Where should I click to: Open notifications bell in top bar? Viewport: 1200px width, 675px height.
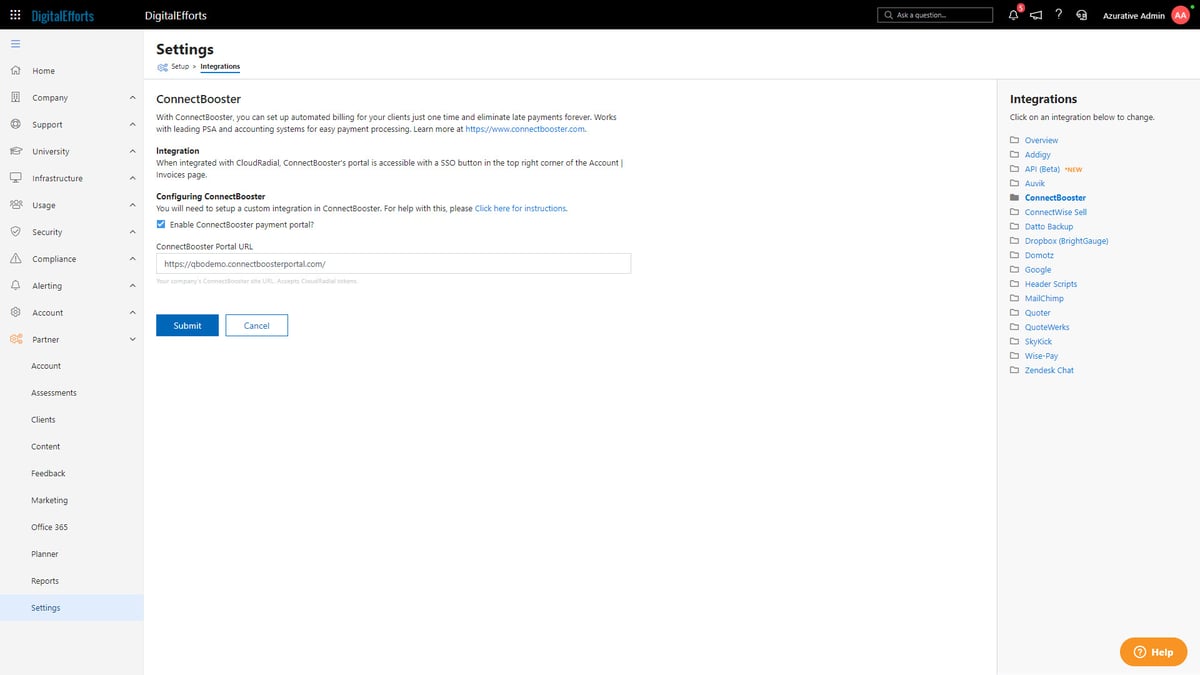pyautogui.click(x=1014, y=15)
